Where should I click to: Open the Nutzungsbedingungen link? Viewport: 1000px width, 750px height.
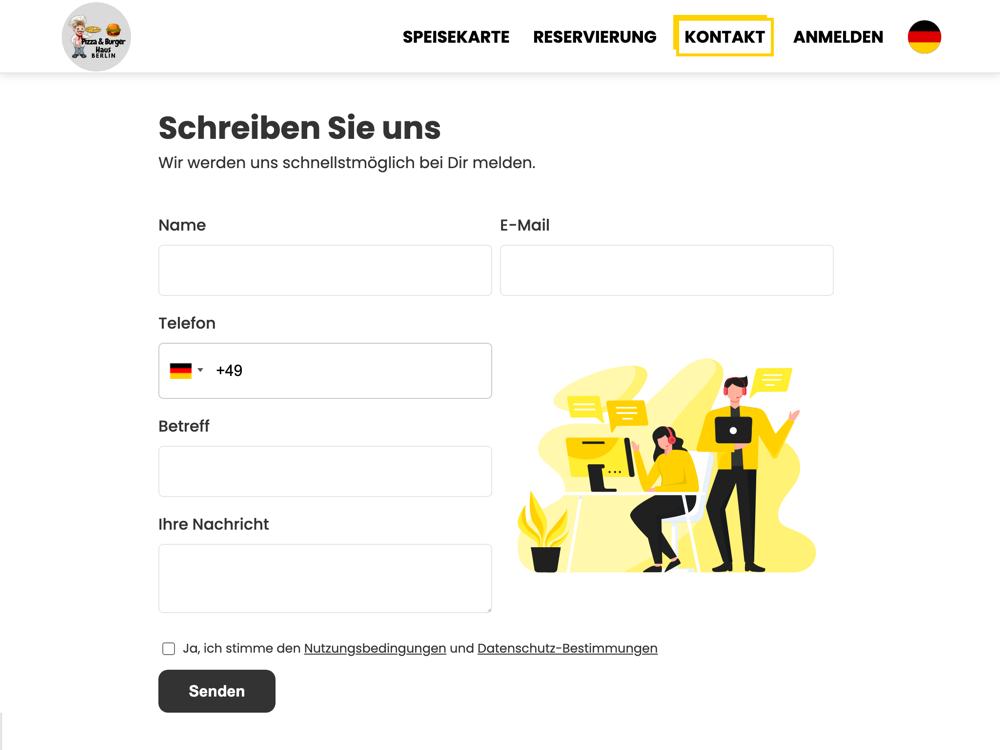tap(375, 649)
